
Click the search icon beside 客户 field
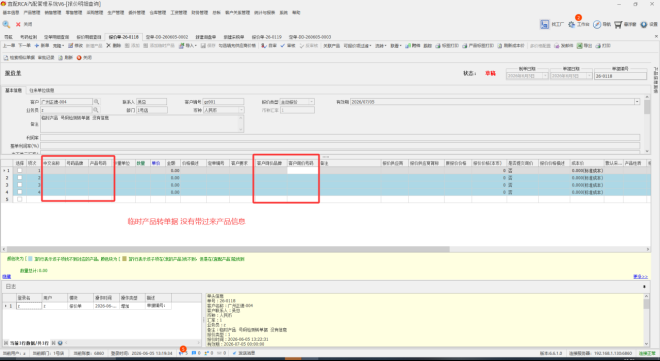pos(96,102)
